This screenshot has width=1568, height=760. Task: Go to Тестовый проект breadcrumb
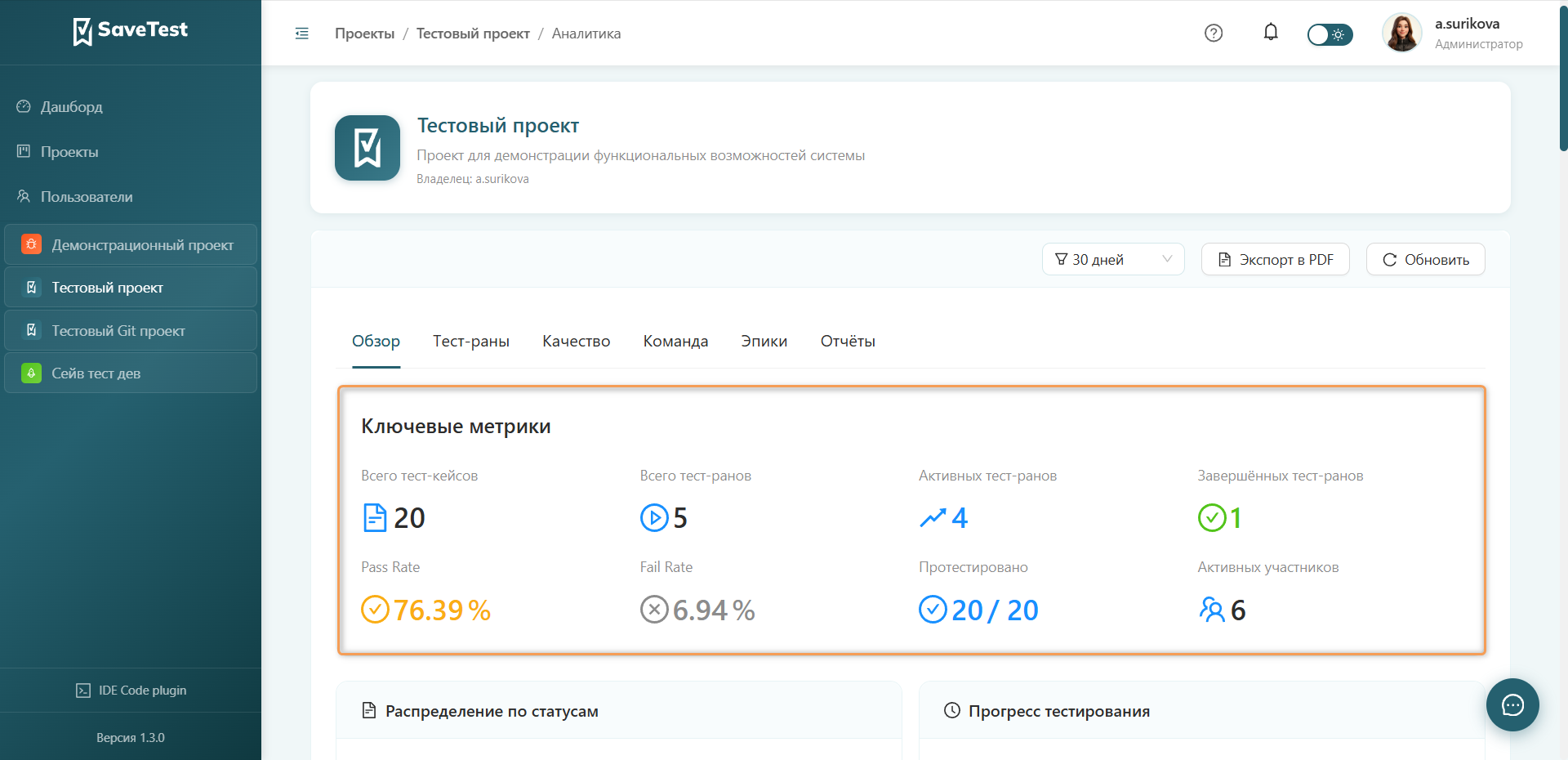(473, 34)
